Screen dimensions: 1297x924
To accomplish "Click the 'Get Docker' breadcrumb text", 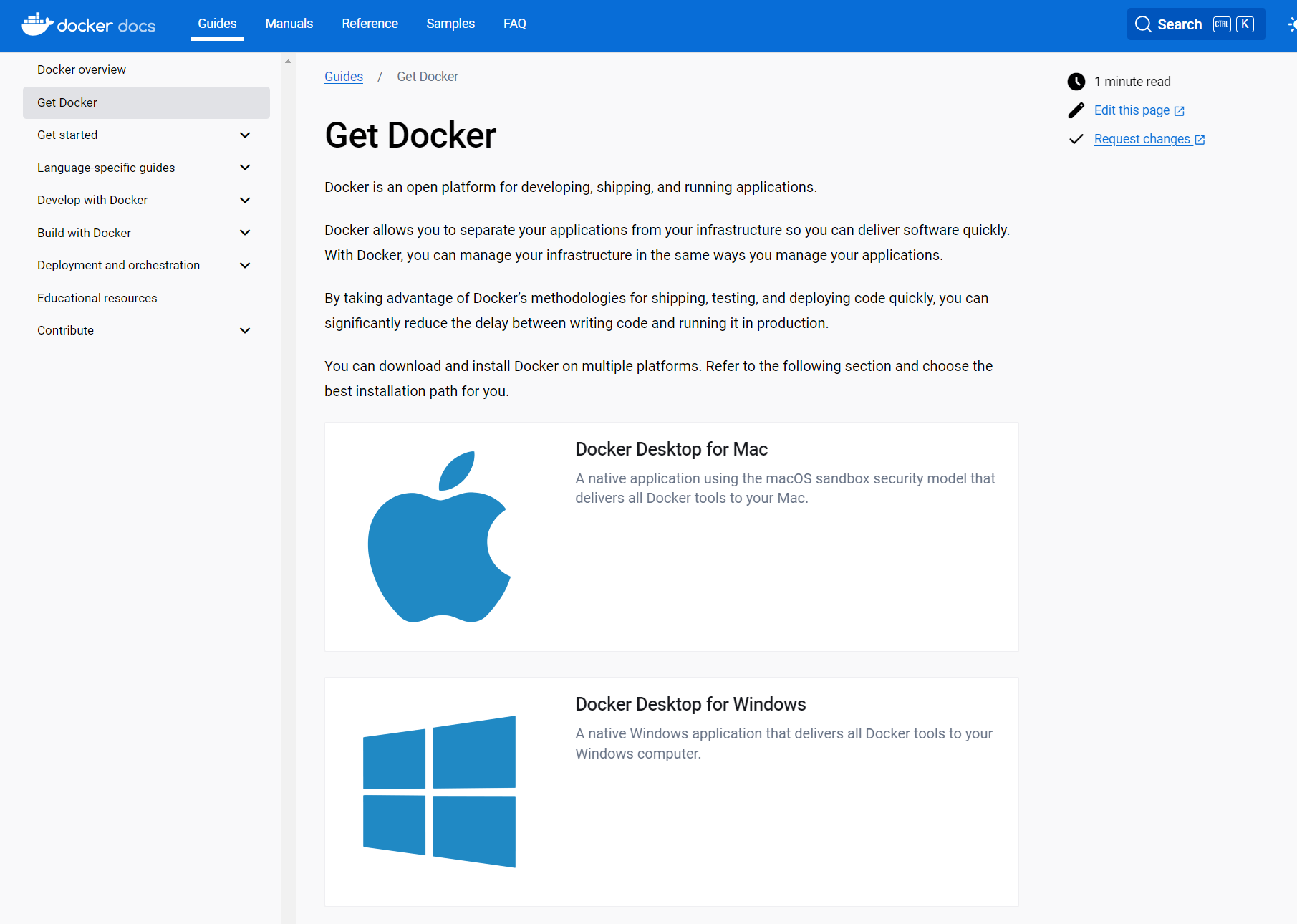I will tap(428, 77).
